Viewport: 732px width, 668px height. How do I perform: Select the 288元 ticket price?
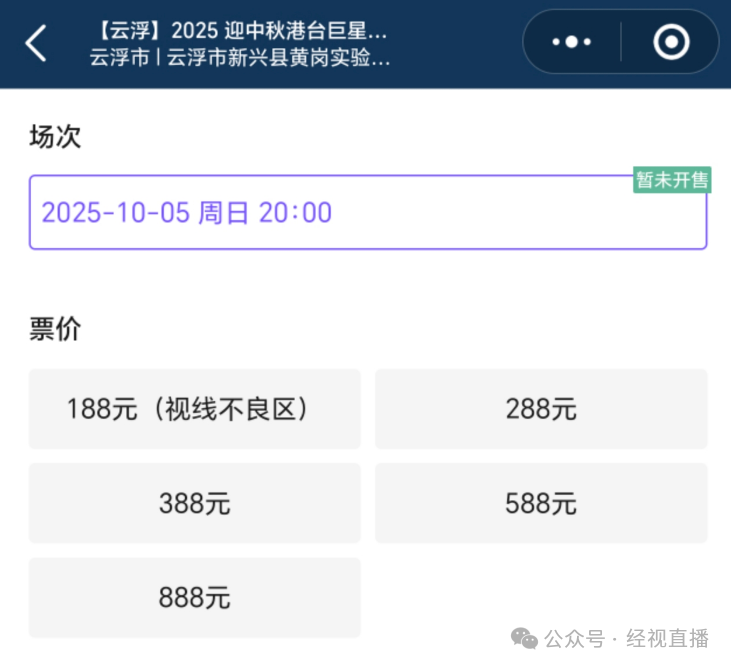(541, 409)
